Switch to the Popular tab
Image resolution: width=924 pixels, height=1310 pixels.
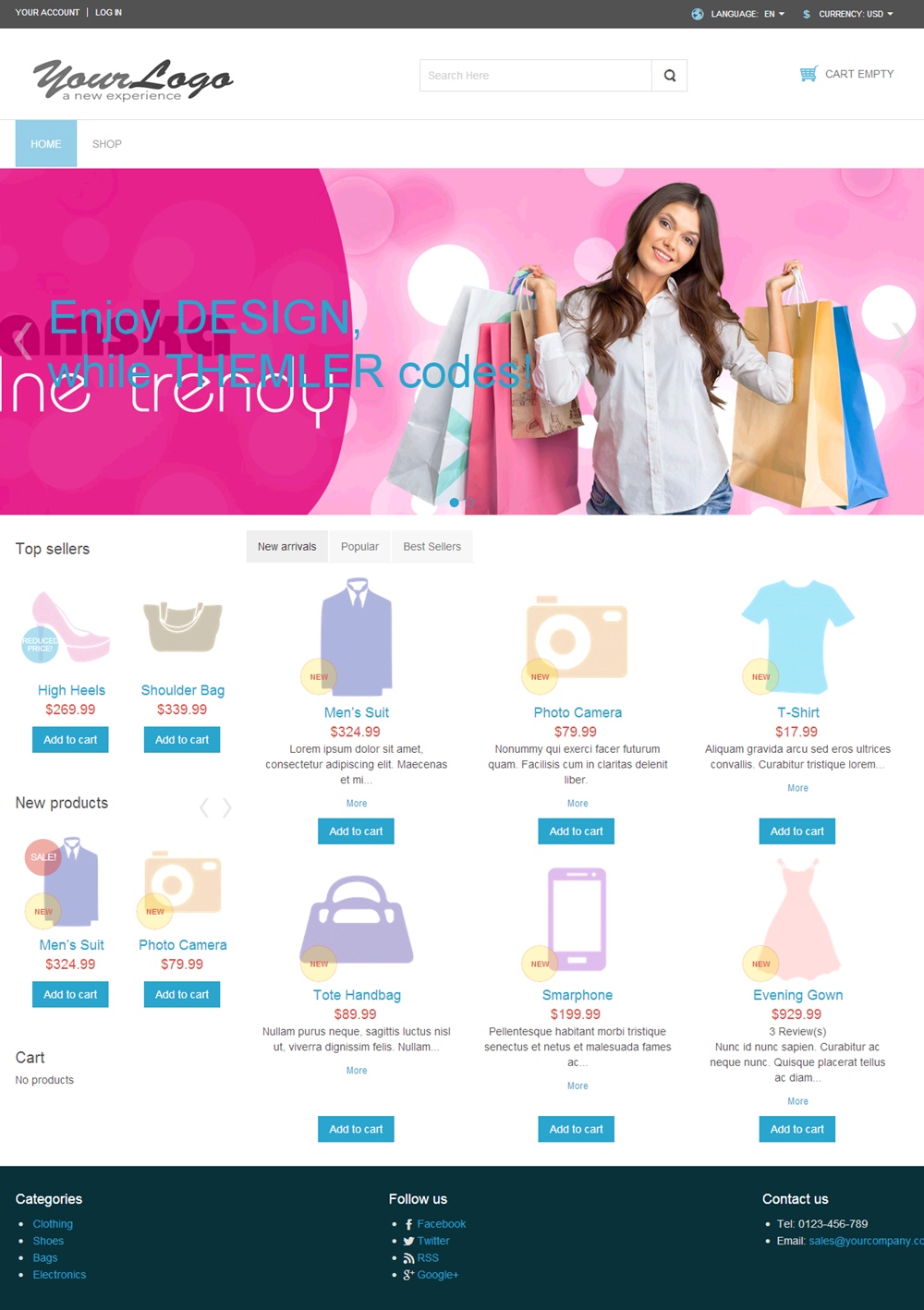(x=359, y=547)
